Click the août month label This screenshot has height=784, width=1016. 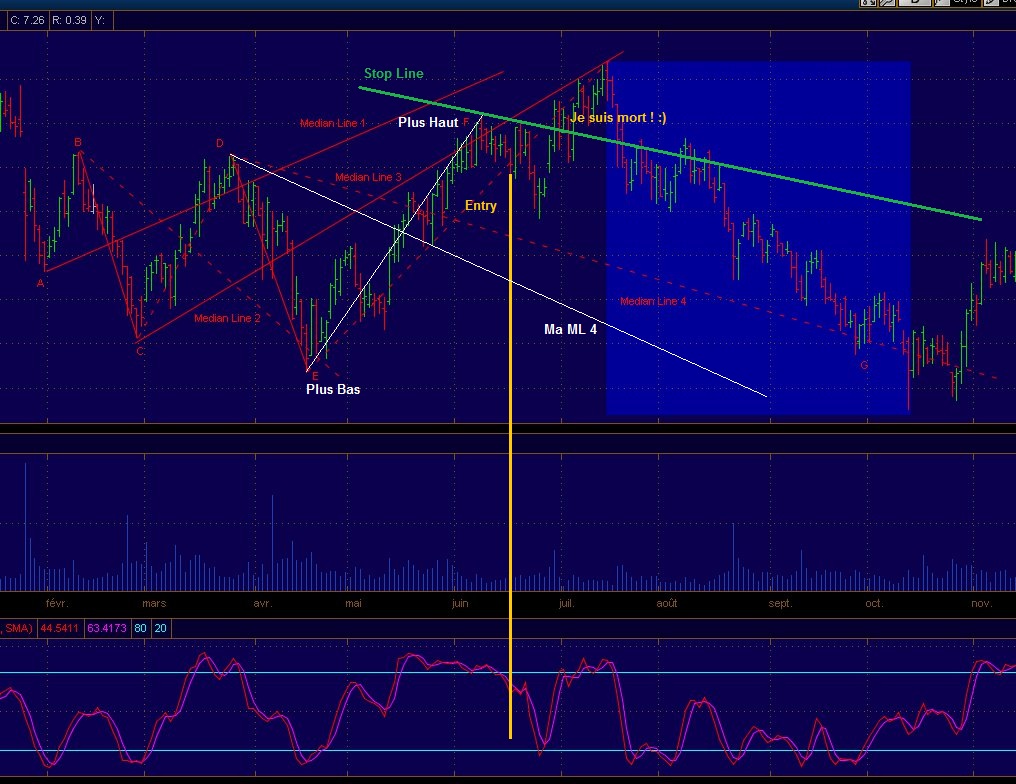click(667, 603)
